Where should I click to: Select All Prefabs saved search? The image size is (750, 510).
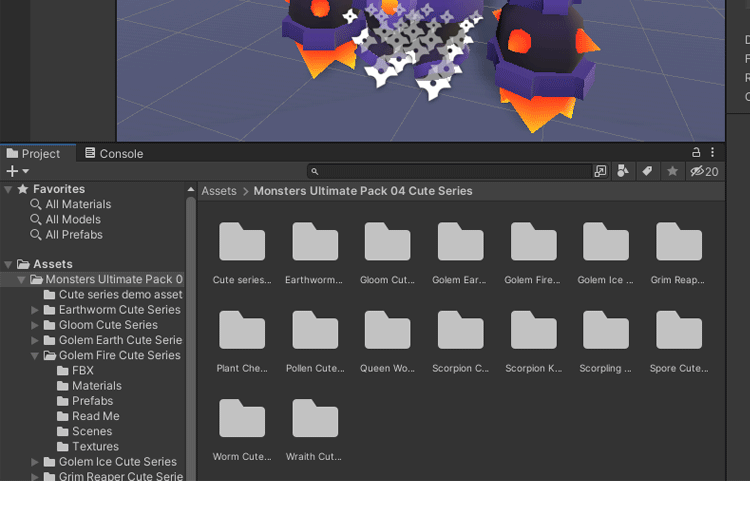pos(74,235)
